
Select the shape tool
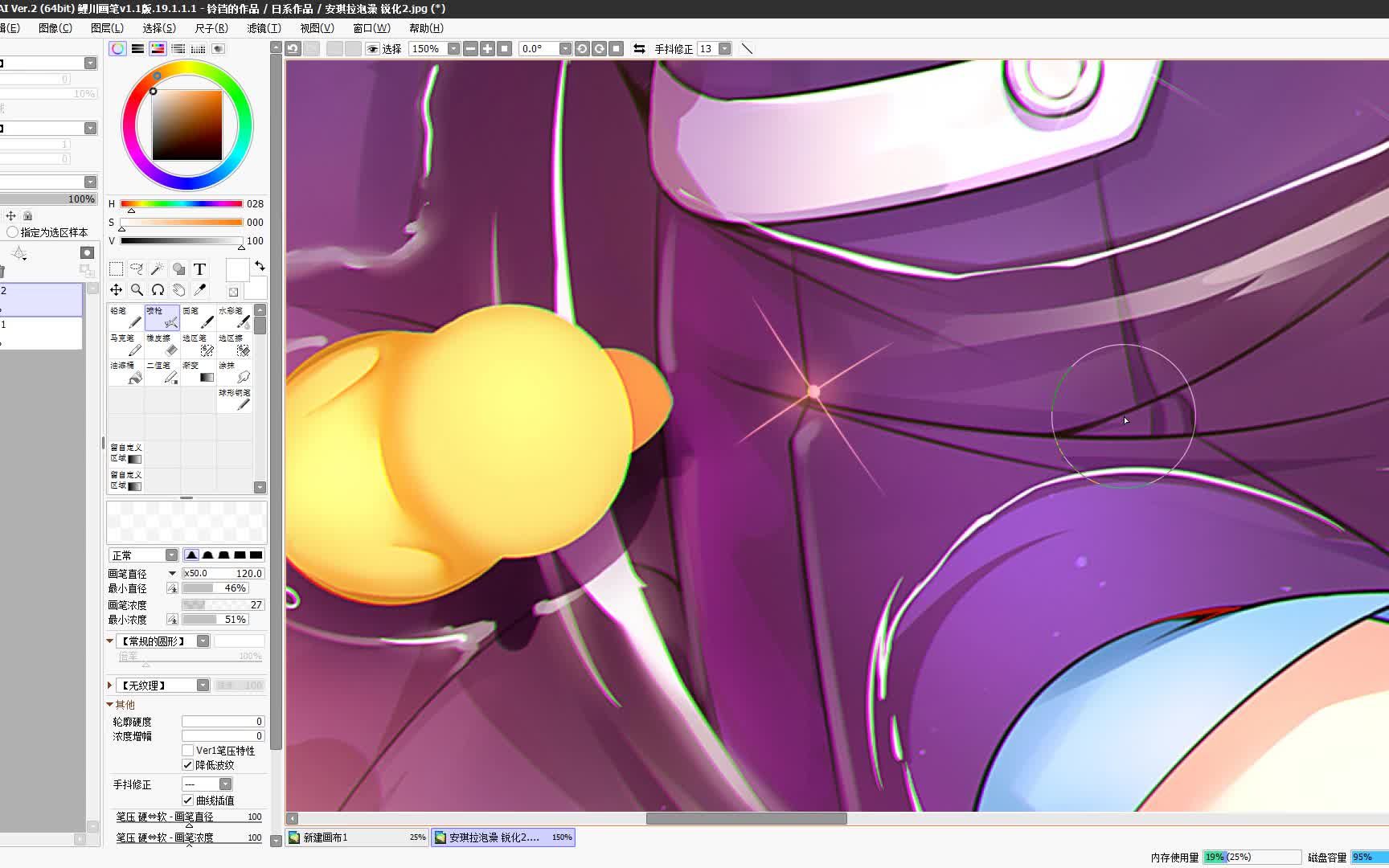178,269
